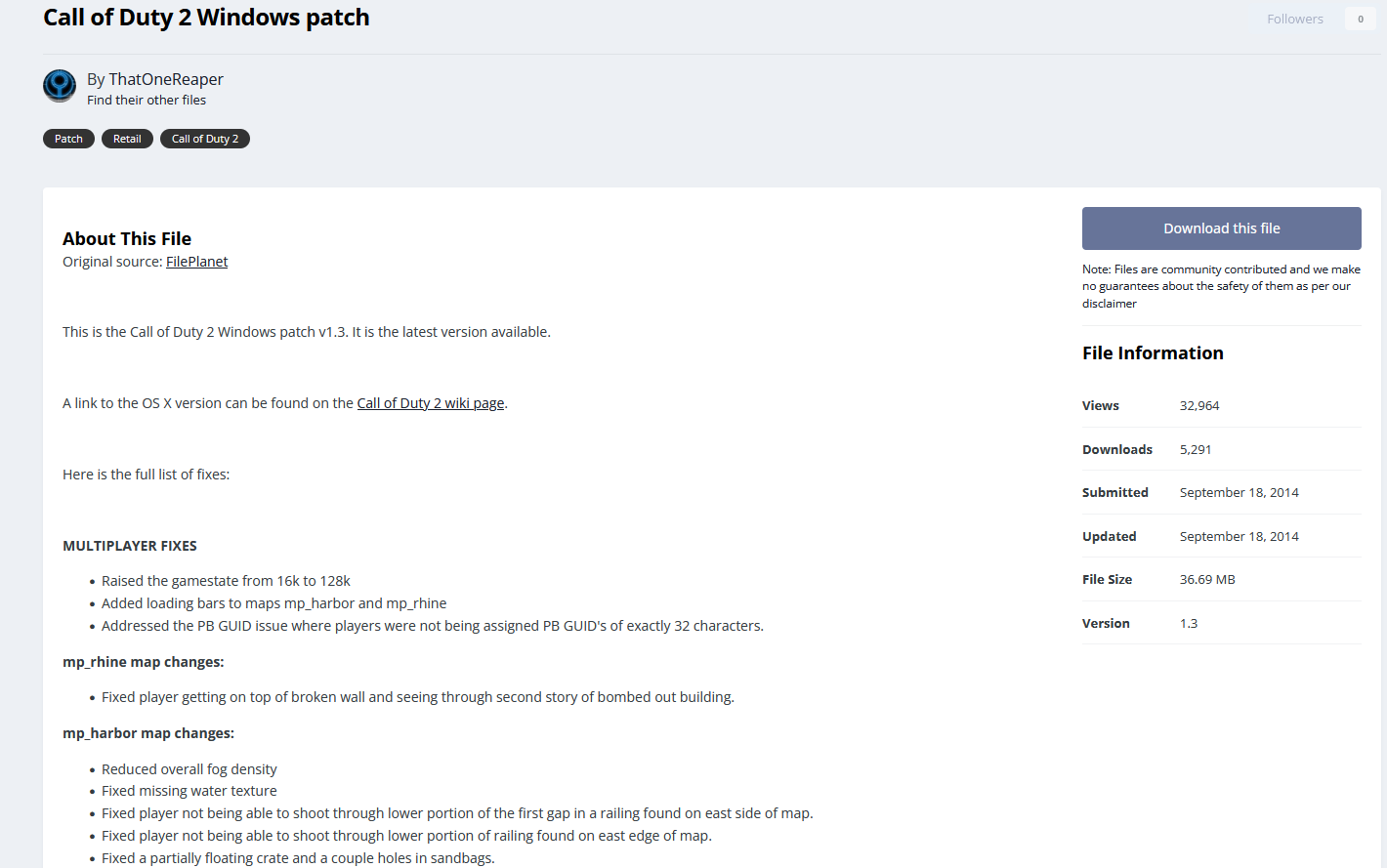The height and width of the screenshot is (868, 1387).
Task: Click the Views count 32,964
Action: tap(1199, 406)
